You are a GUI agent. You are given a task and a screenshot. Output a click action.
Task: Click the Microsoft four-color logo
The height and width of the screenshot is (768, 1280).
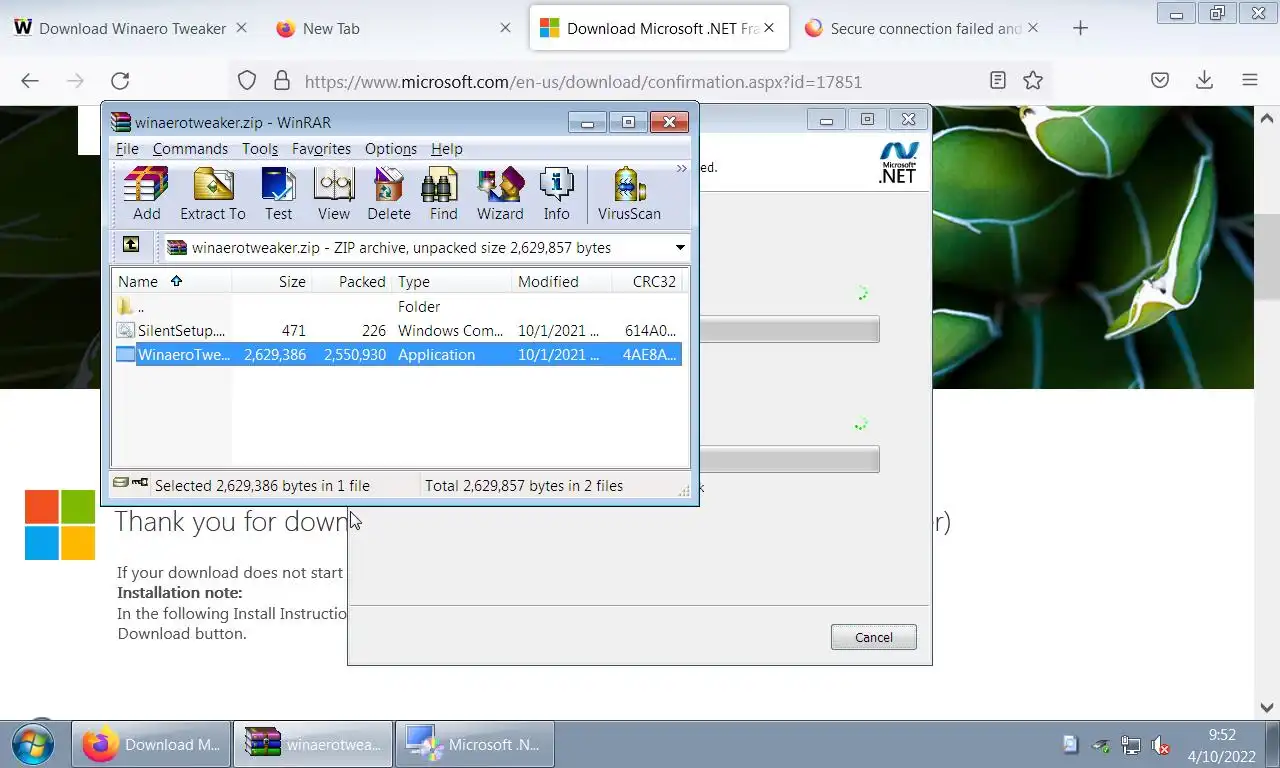point(60,525)
